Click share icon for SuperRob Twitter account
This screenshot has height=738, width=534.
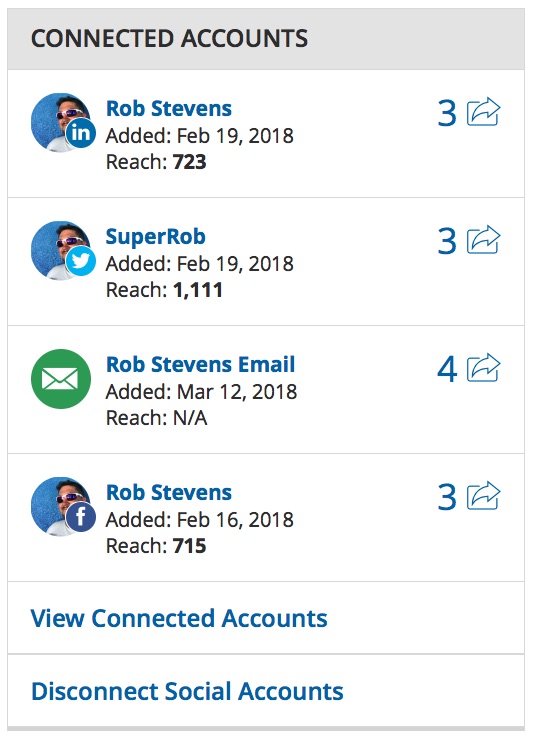click(483, 240)
